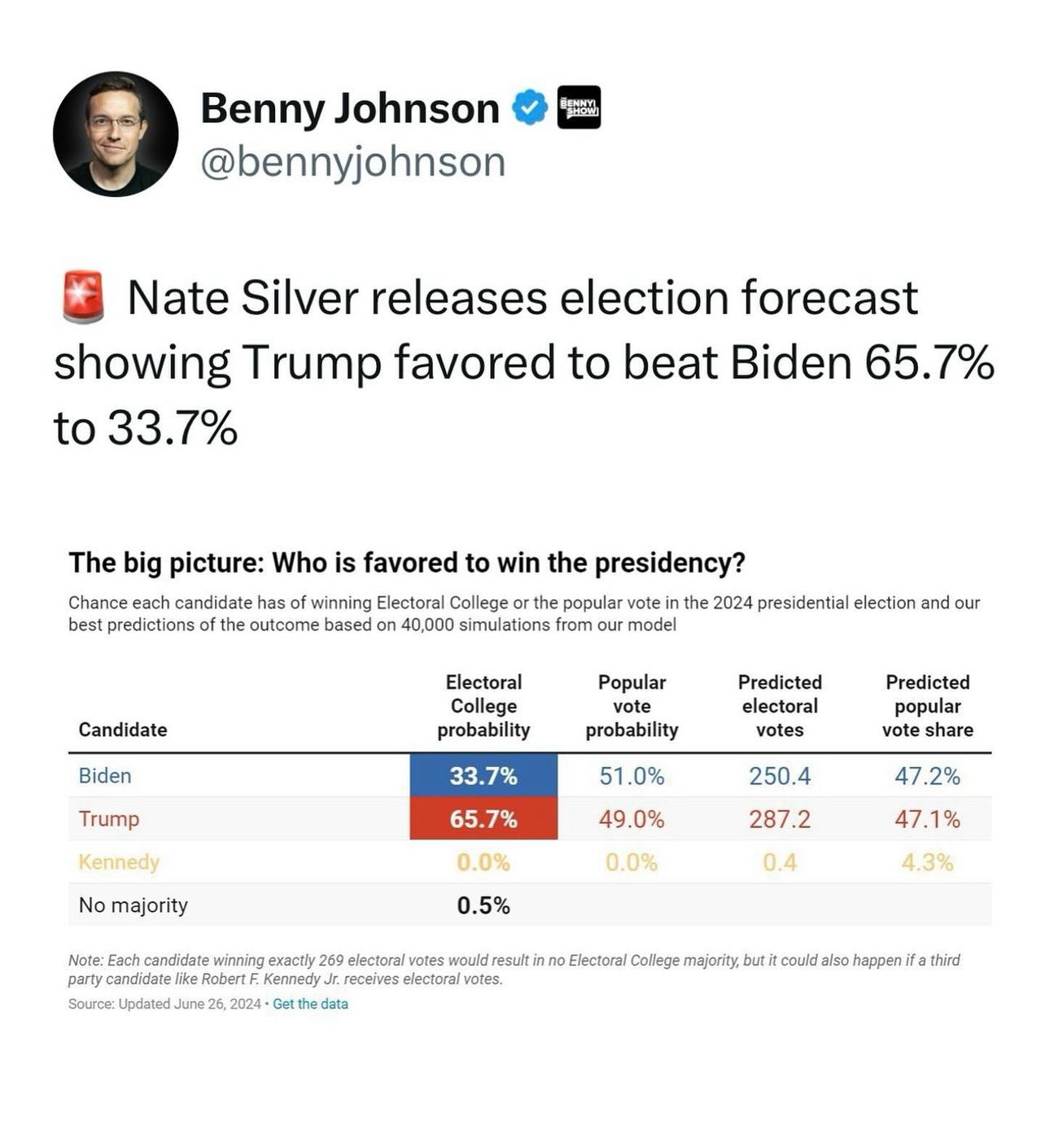Click the 'Updated June 26, 2024' source text
The image size is (1045, 1148).
190,1004
